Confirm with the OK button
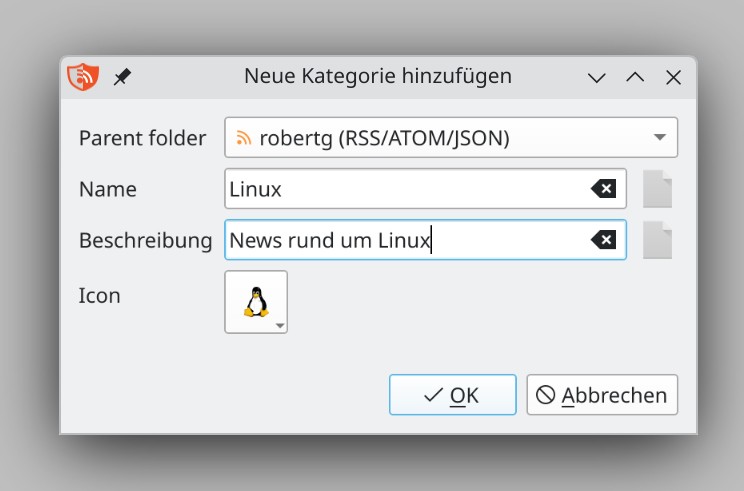 click(x=453, y=395)
